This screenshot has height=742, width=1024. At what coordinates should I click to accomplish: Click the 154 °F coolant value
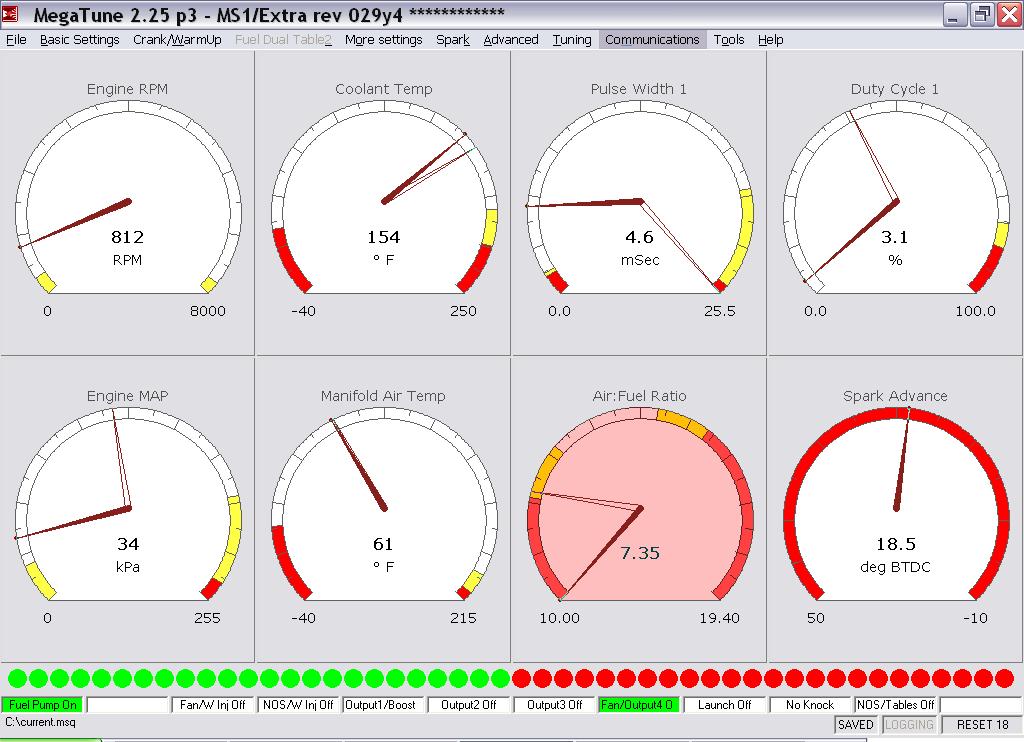coord(383,237)
